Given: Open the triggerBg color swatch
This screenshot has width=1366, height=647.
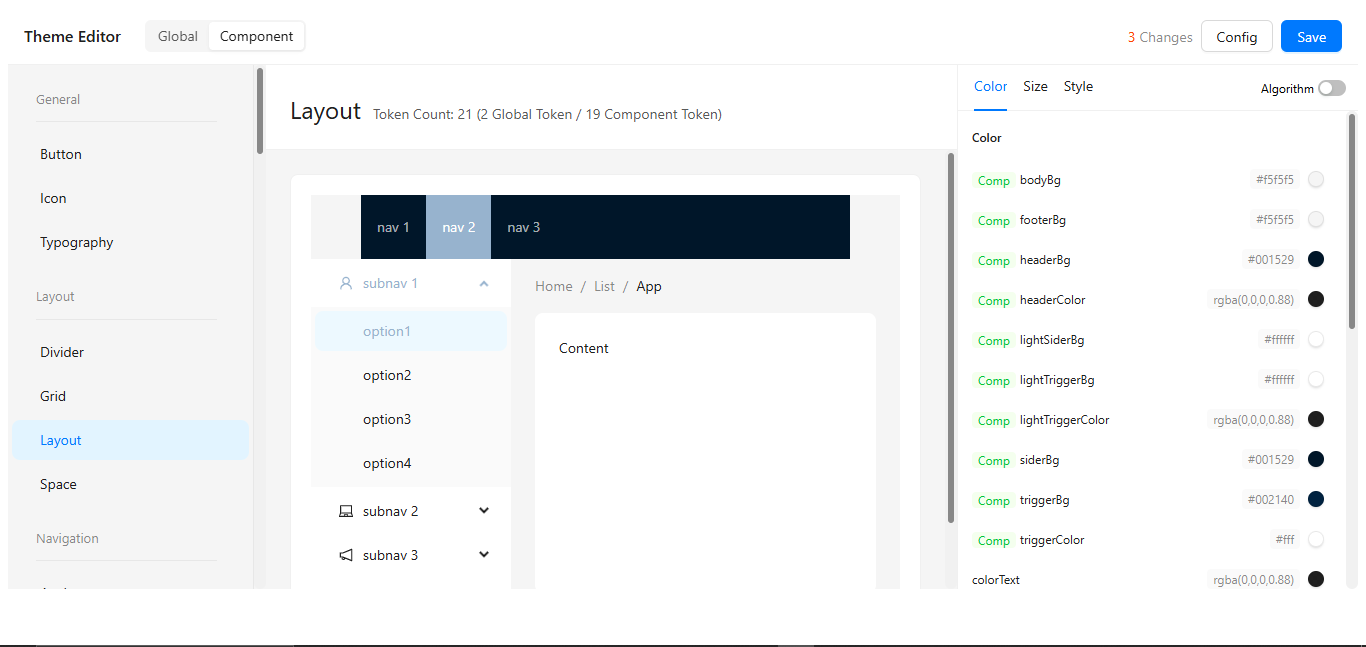Looking at the screenshot, I should point(1316,499).
